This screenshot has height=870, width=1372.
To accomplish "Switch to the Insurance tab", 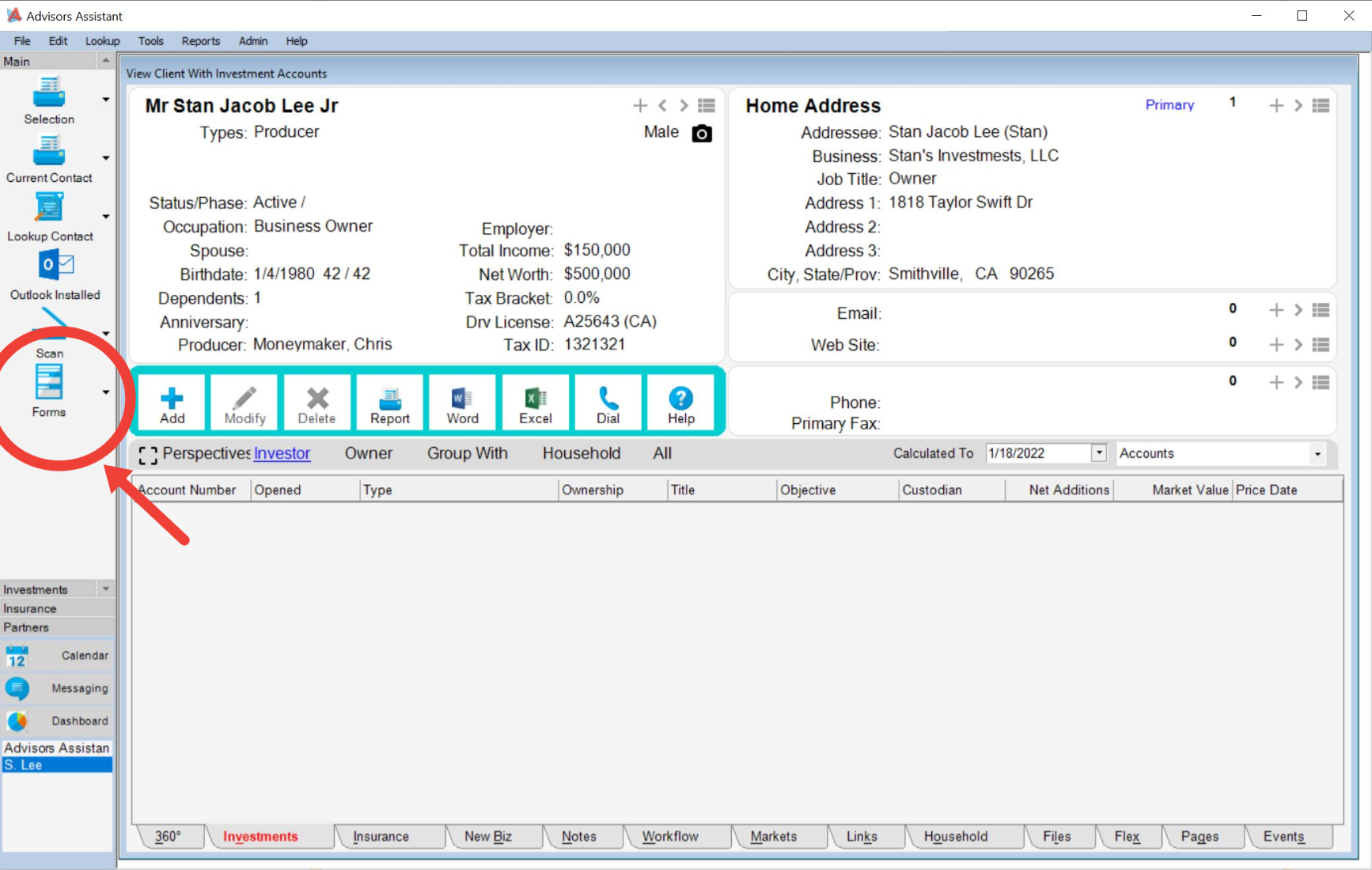I will pos(381,836).
